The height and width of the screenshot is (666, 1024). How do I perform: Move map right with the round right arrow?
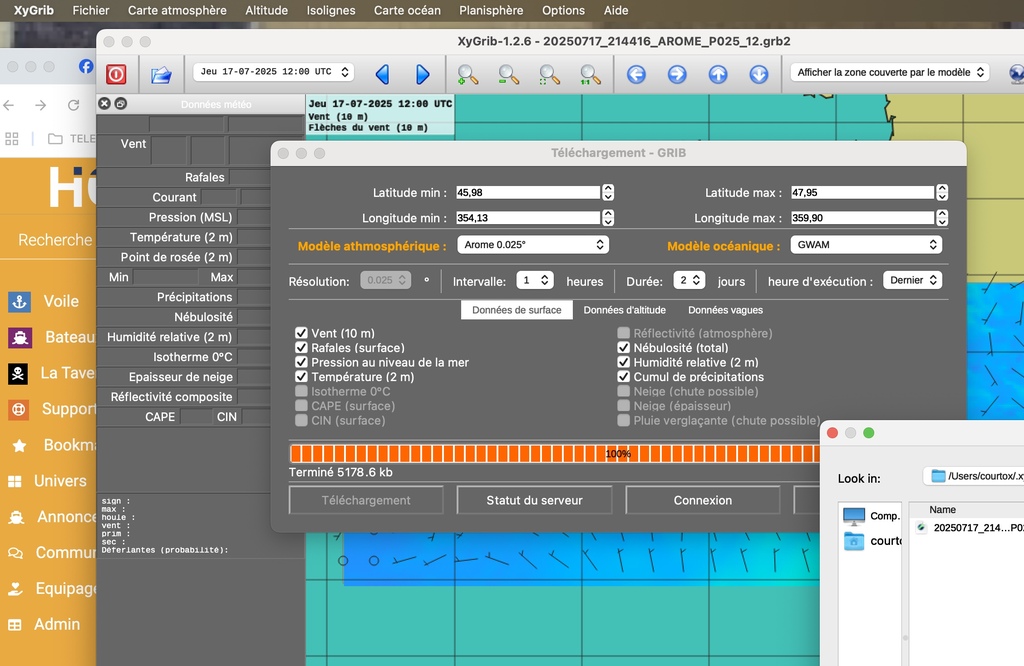[x=677, y=74]
